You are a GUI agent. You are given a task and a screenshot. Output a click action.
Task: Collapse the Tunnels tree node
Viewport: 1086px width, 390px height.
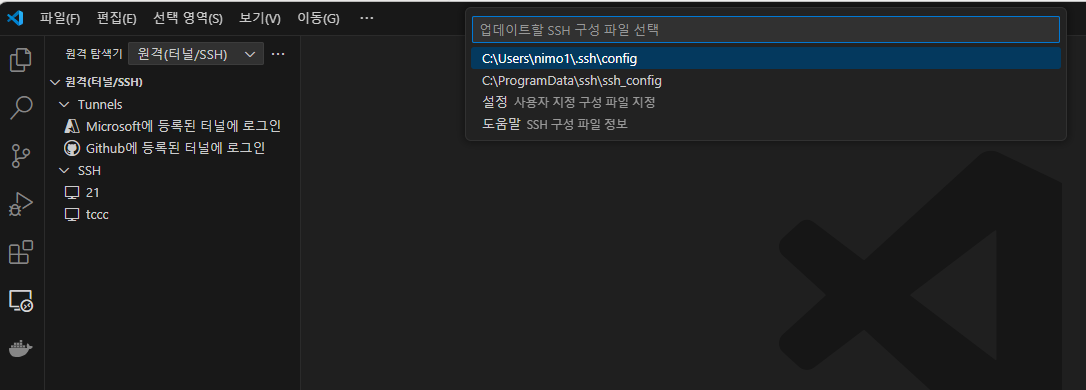tap(64, 105)
